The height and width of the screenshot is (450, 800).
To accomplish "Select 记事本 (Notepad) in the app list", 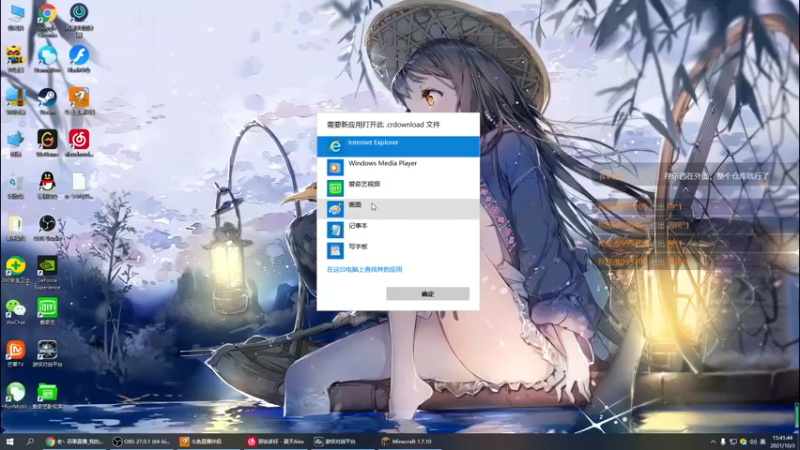I will [398, 230].
